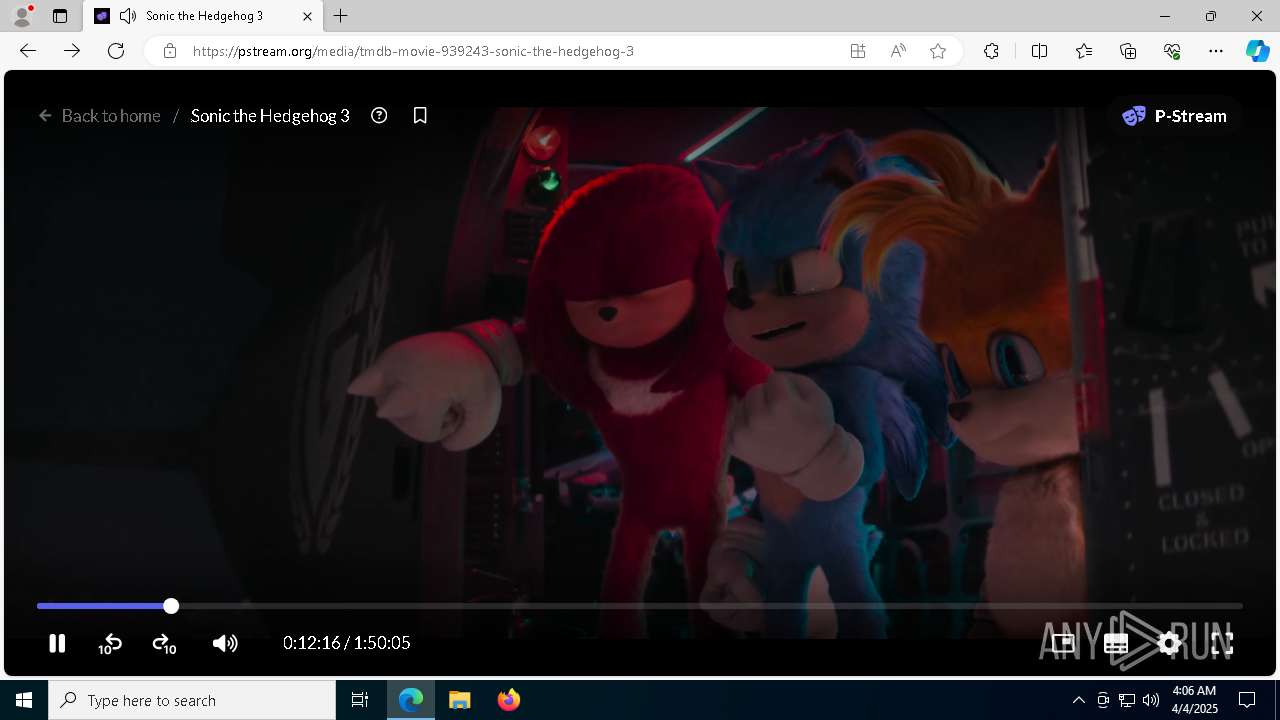The image size is (1280, 720).
Task: Go forward in browser history
Action: [72, 51]
